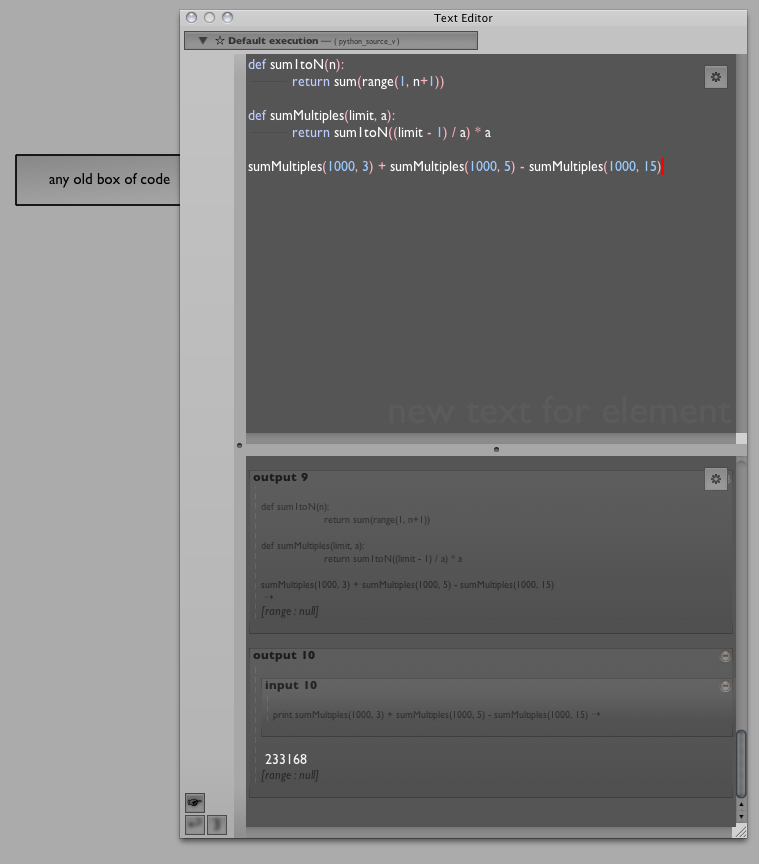Click the print statement inside input 10

[x=430, y=715]
